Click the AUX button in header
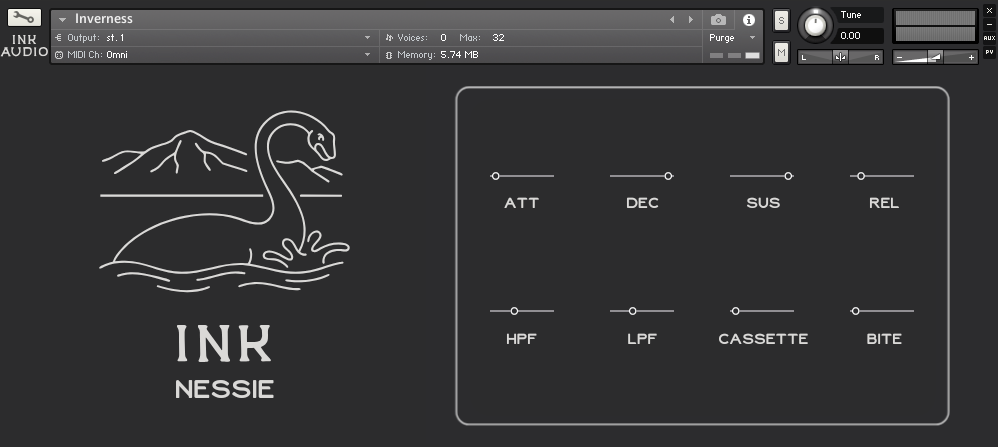998x447 pixels. tap(989, 37)
